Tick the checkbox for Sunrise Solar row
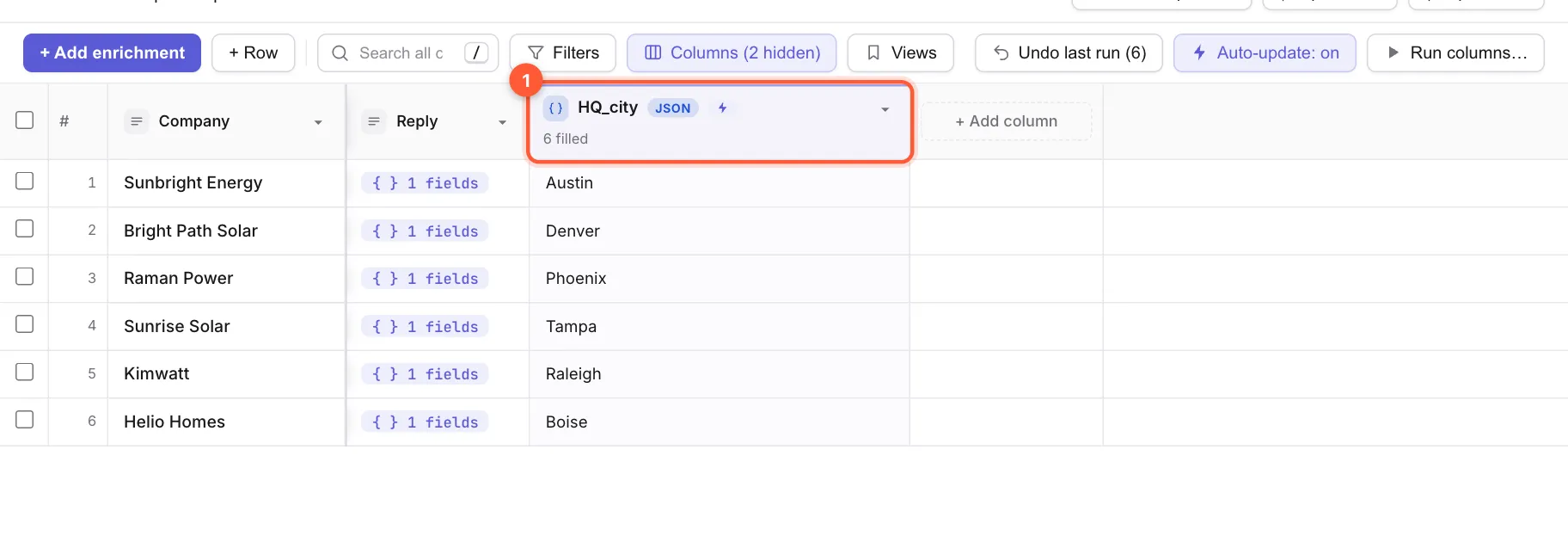This screenshot has width=1568, height=542. click(25, 324)
